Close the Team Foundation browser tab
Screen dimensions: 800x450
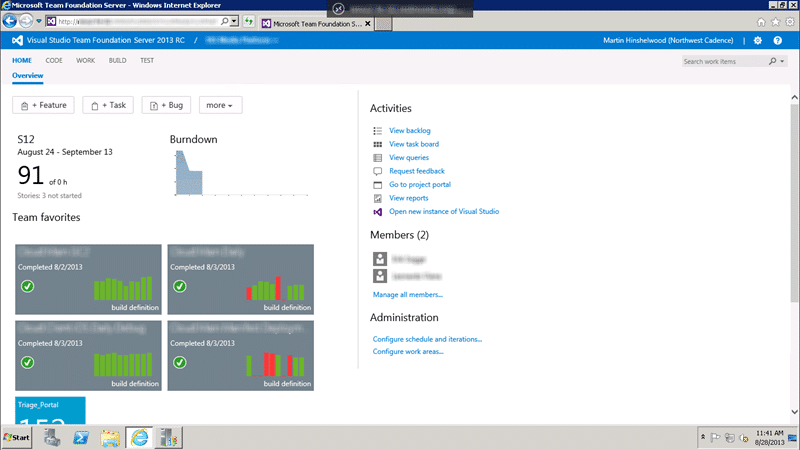click(367, 23)
